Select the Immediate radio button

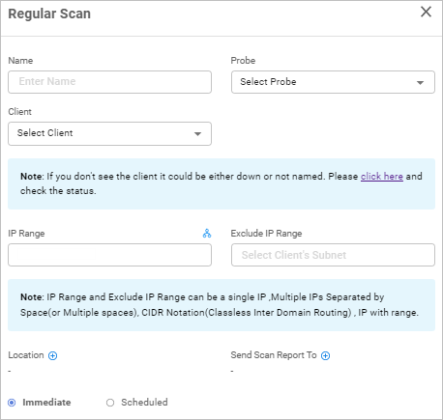click(x=12, y=403)
